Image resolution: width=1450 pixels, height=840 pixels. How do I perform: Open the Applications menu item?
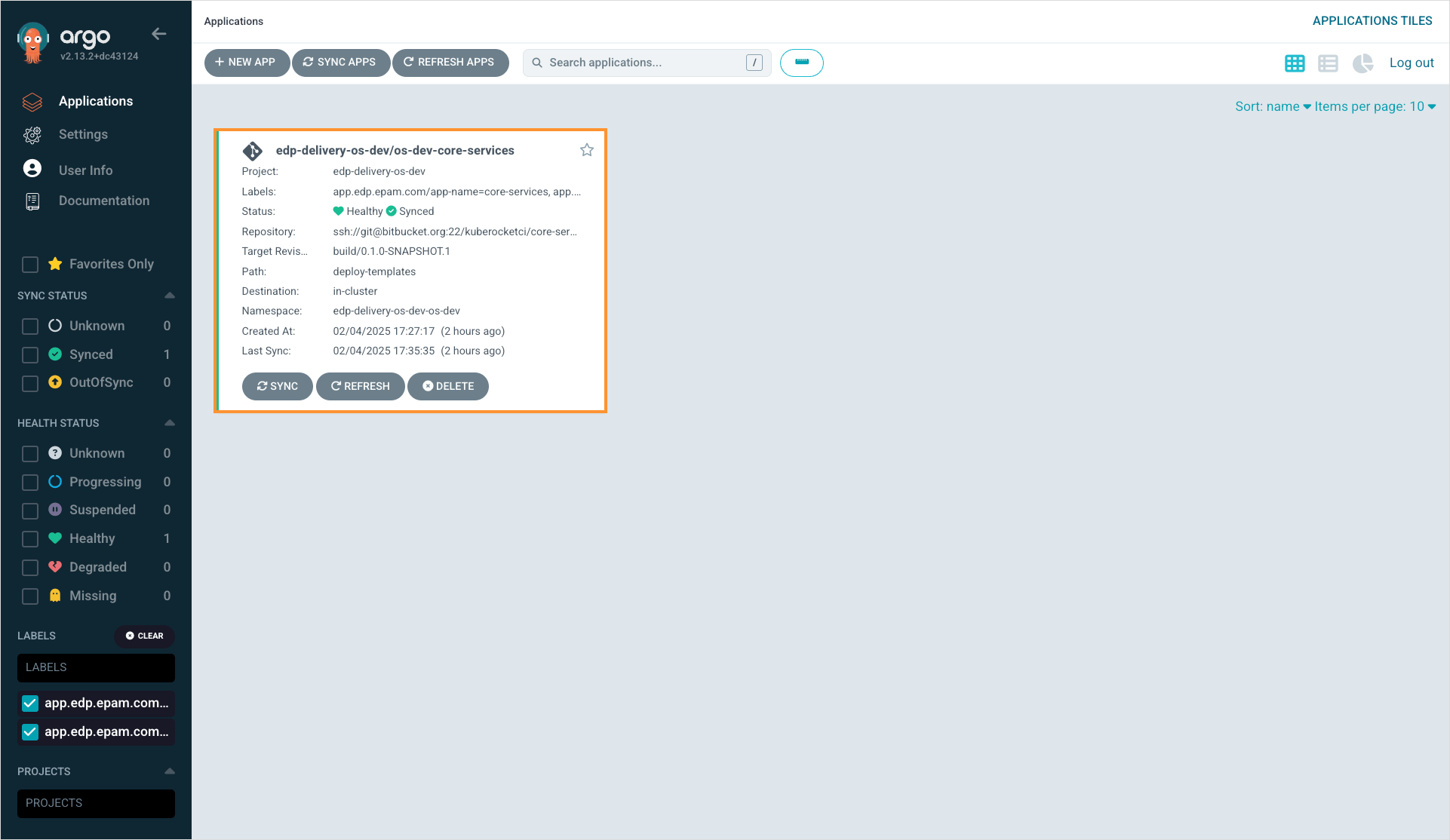pyautogui.click(x=95, y=101)
